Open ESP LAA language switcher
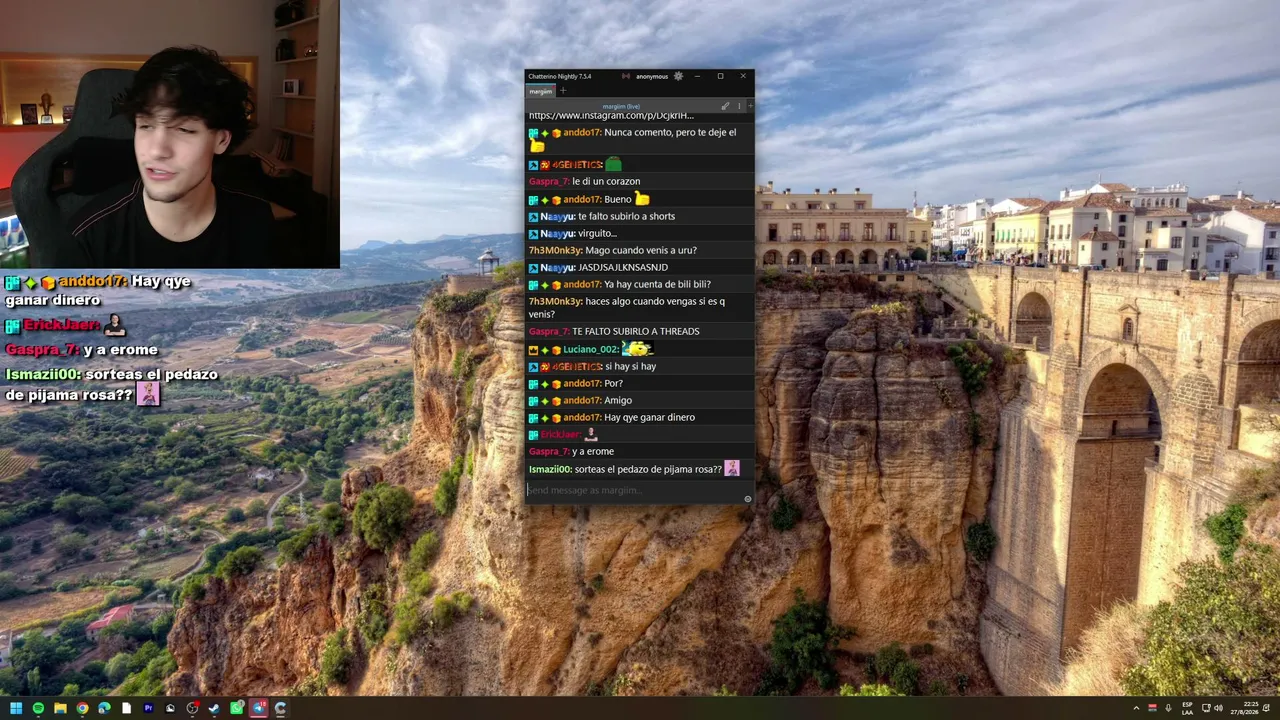1280x720 pixels. click(1187, 708)
